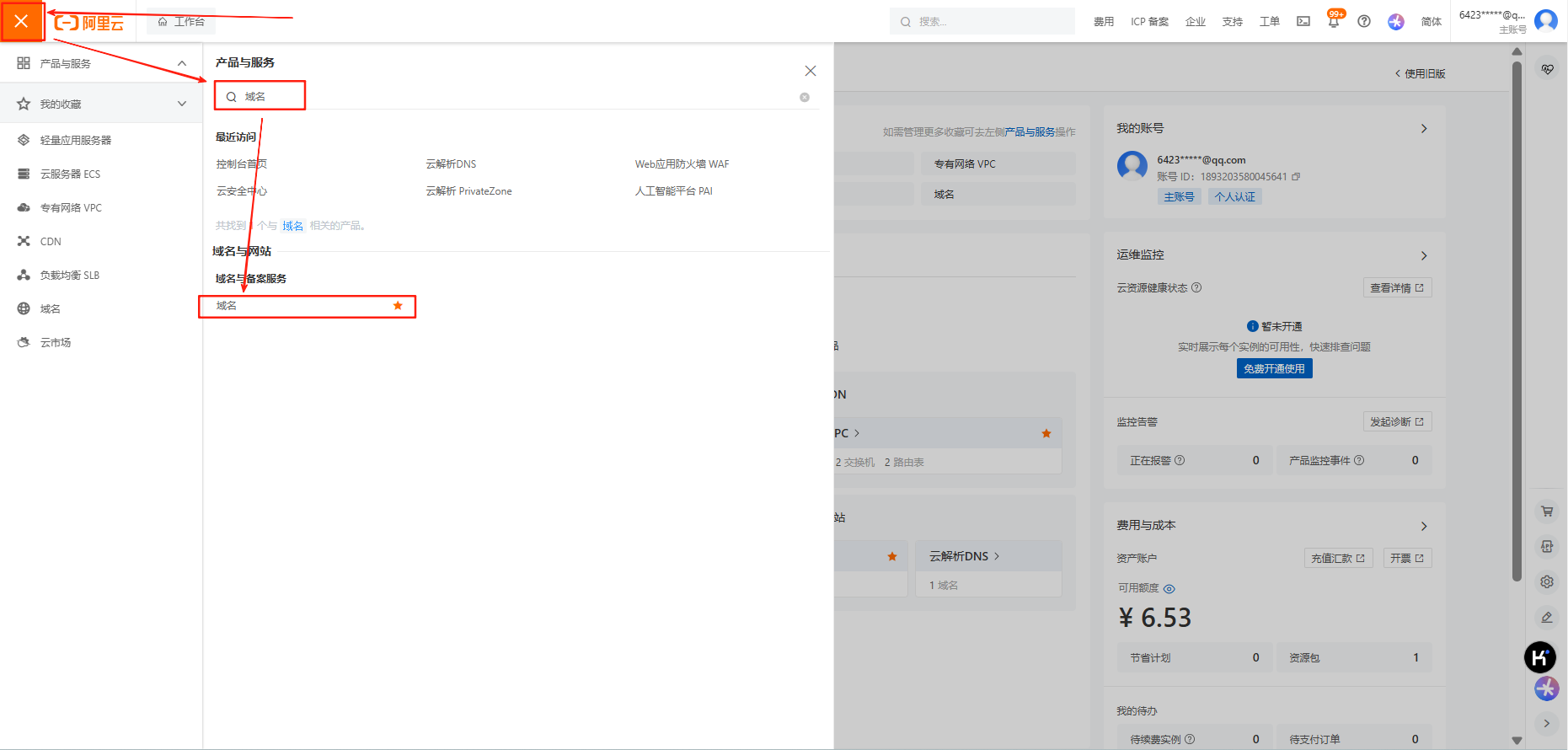Click the help question mark icon
1568x750 pixels.
(x=1363, y=22)
